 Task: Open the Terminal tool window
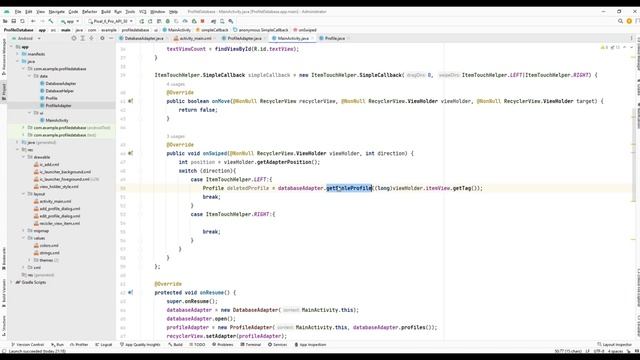coord(251,344)
